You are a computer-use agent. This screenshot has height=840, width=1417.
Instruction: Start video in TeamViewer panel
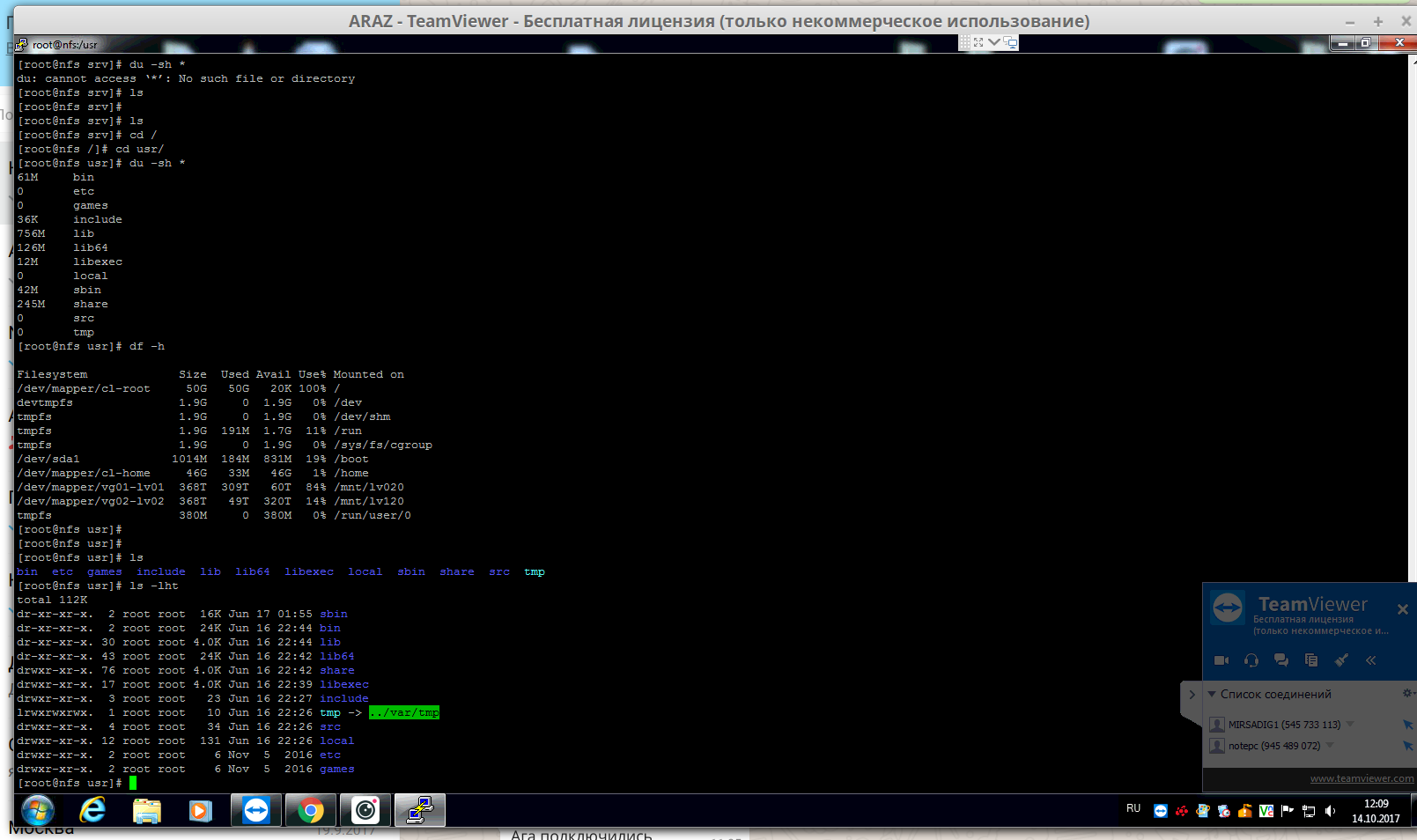(1221, 660)
